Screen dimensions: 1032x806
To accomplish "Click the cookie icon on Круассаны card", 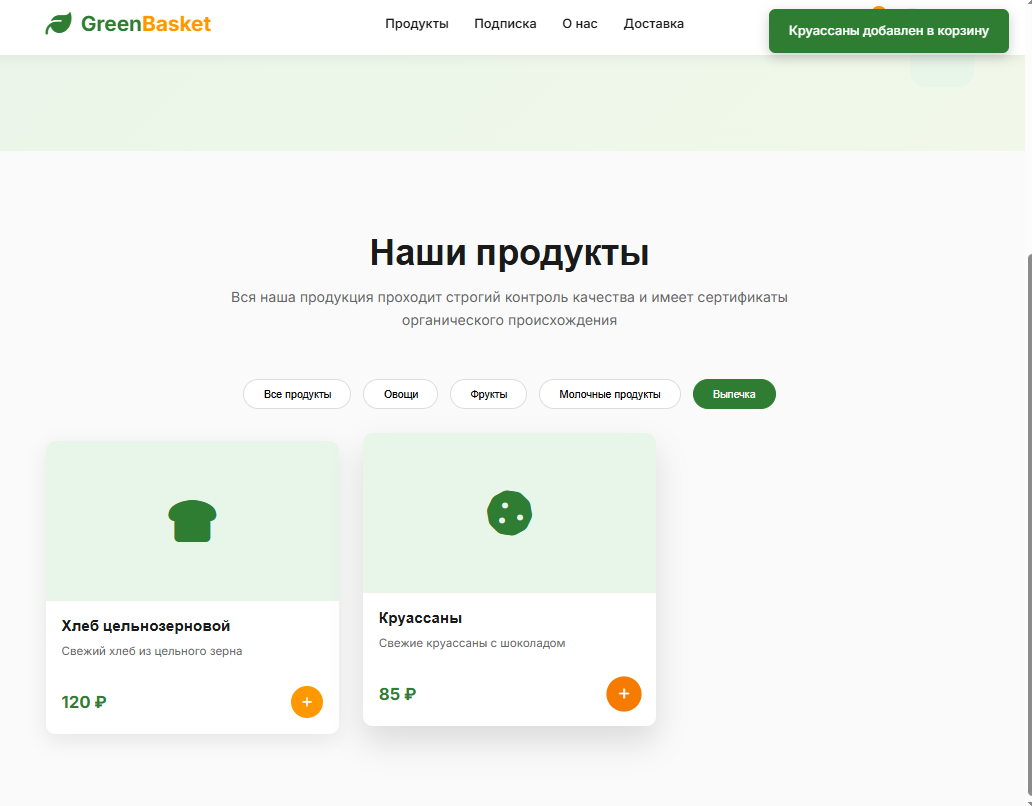I will 509,513.
